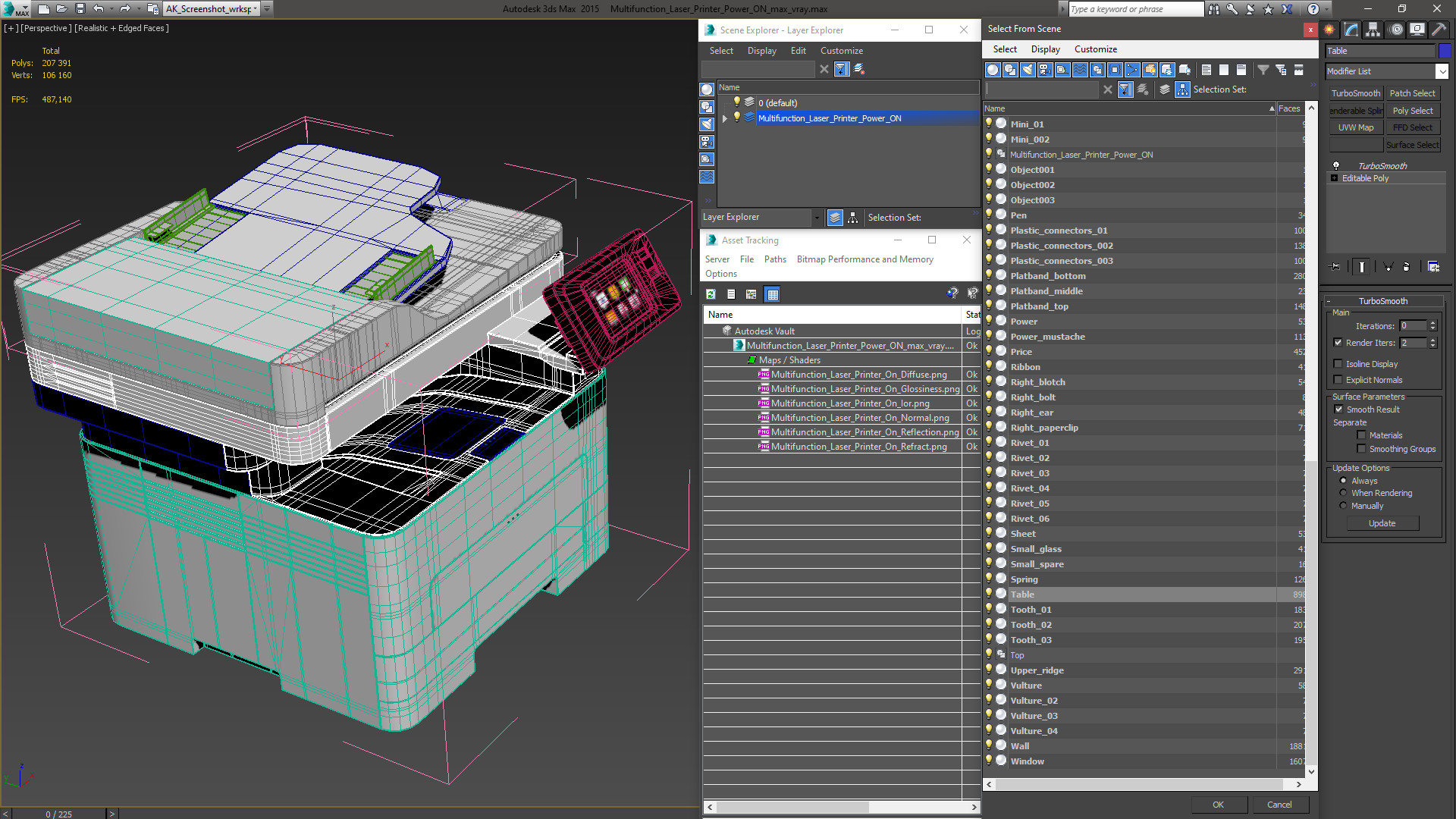Open the 3ds Max application menu button
Viewport: 1456px width, 819px height.
(x=16, y=8)
